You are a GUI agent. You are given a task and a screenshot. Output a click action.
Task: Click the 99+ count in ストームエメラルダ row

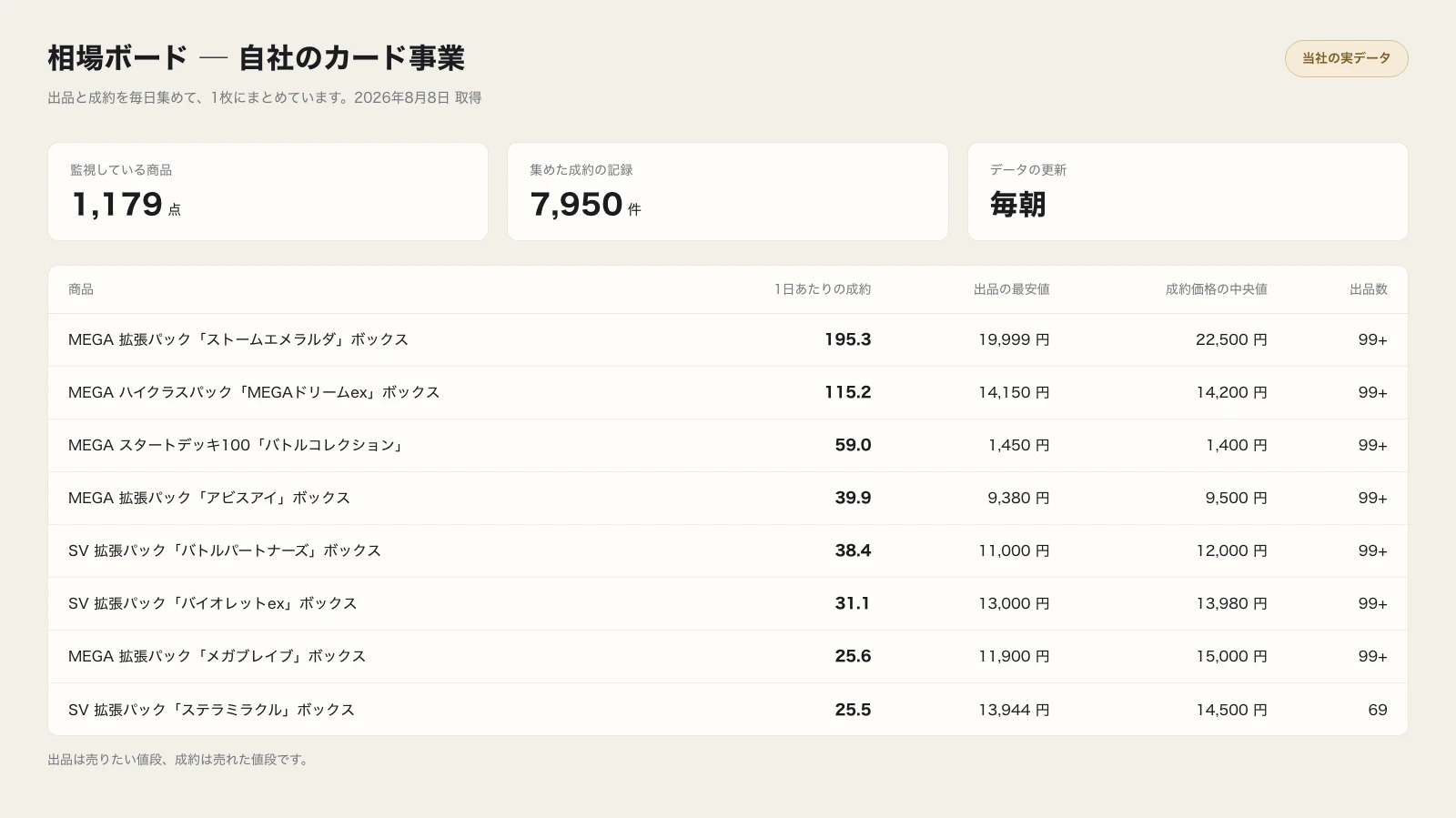click(1372, 339)
